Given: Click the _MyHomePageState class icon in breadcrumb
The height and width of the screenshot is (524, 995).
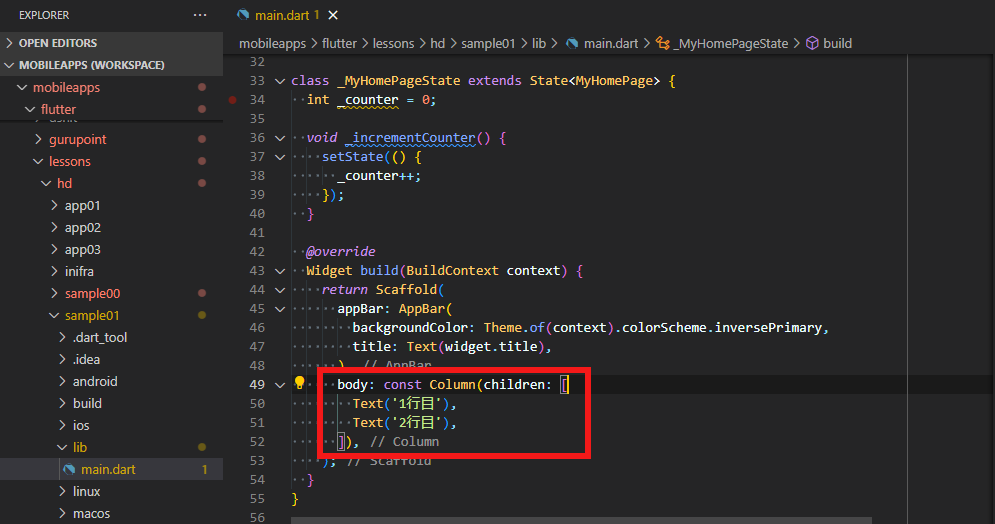Looking at the screenshot, I should [662, 43].
